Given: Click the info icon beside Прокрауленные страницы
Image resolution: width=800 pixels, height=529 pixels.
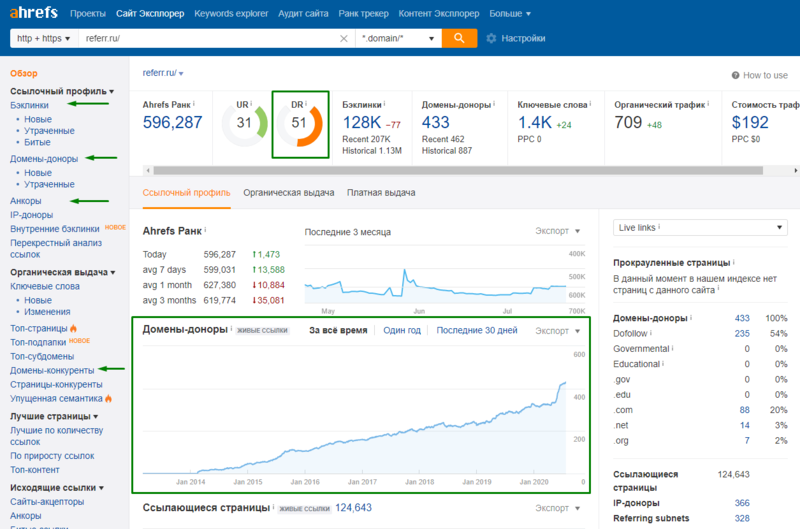Looking at the screenshot, I should 734,262.
